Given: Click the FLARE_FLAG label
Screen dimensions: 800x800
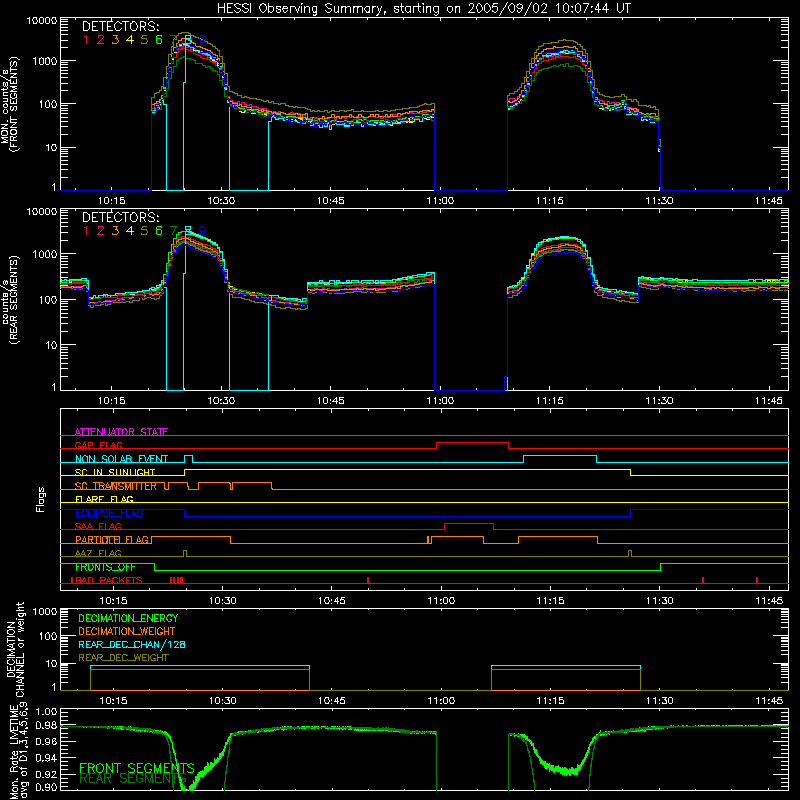Looking at the screenshot, I should point(104,499).
